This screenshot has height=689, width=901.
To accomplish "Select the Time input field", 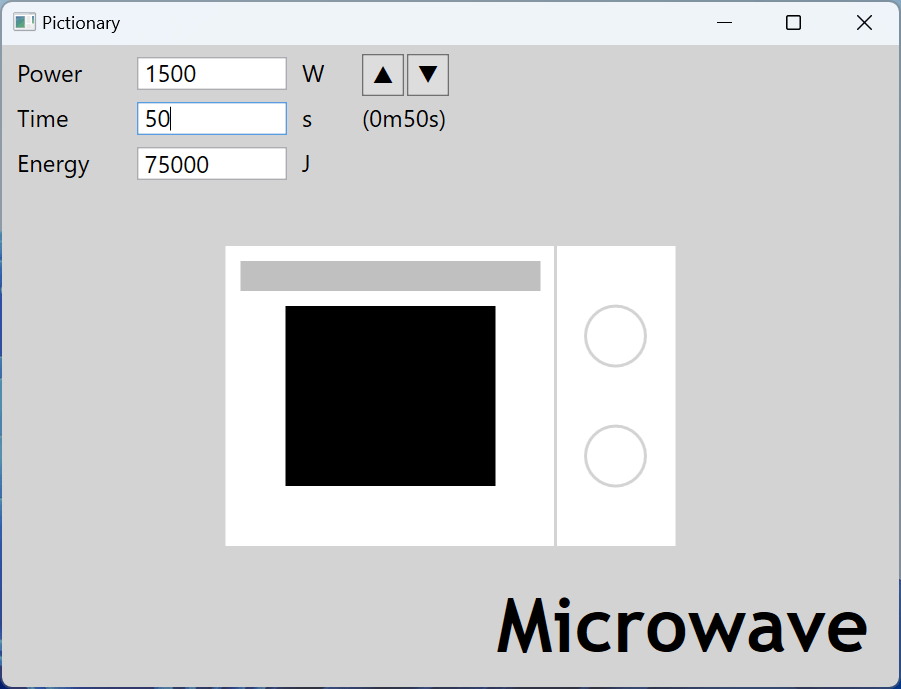I will click(x=210, y=118).
